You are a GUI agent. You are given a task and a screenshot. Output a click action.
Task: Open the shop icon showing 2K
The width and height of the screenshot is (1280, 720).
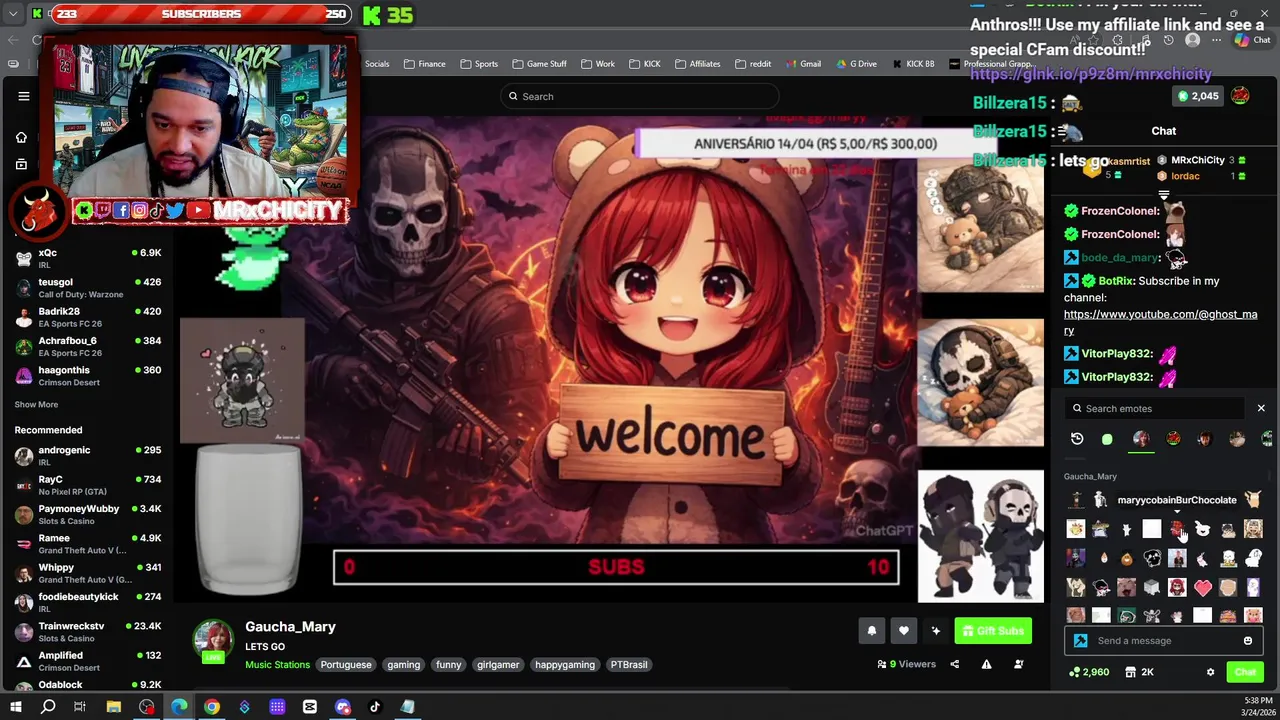(x=1138, y=672)
